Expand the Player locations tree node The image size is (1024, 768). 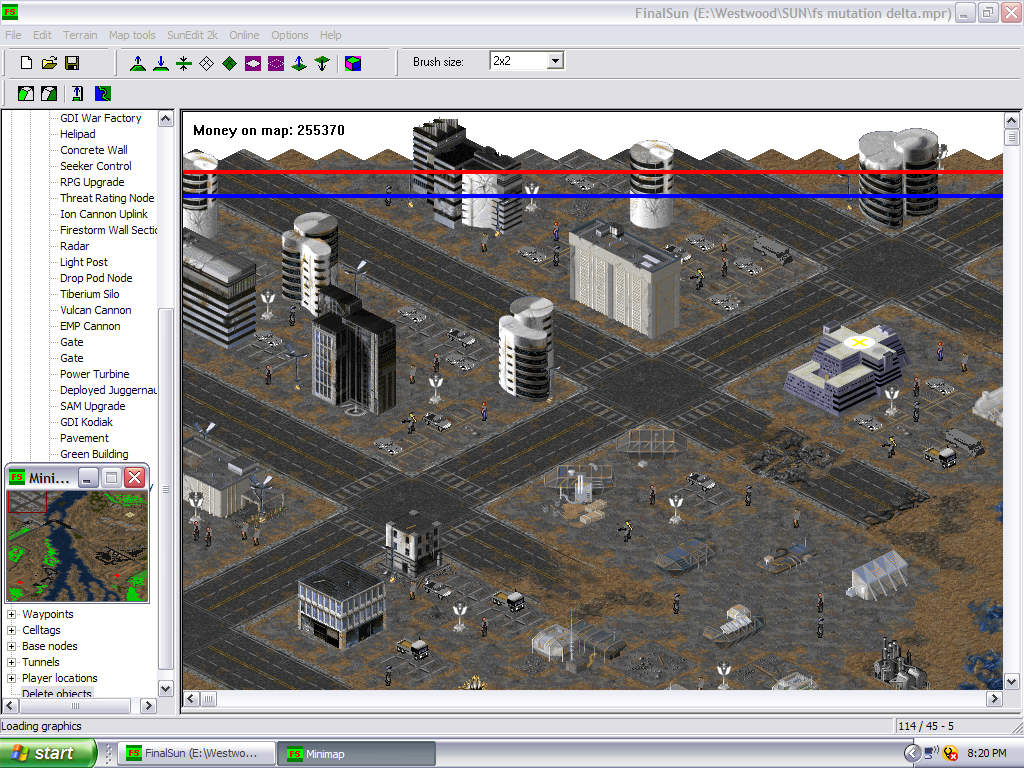point(11,678)
